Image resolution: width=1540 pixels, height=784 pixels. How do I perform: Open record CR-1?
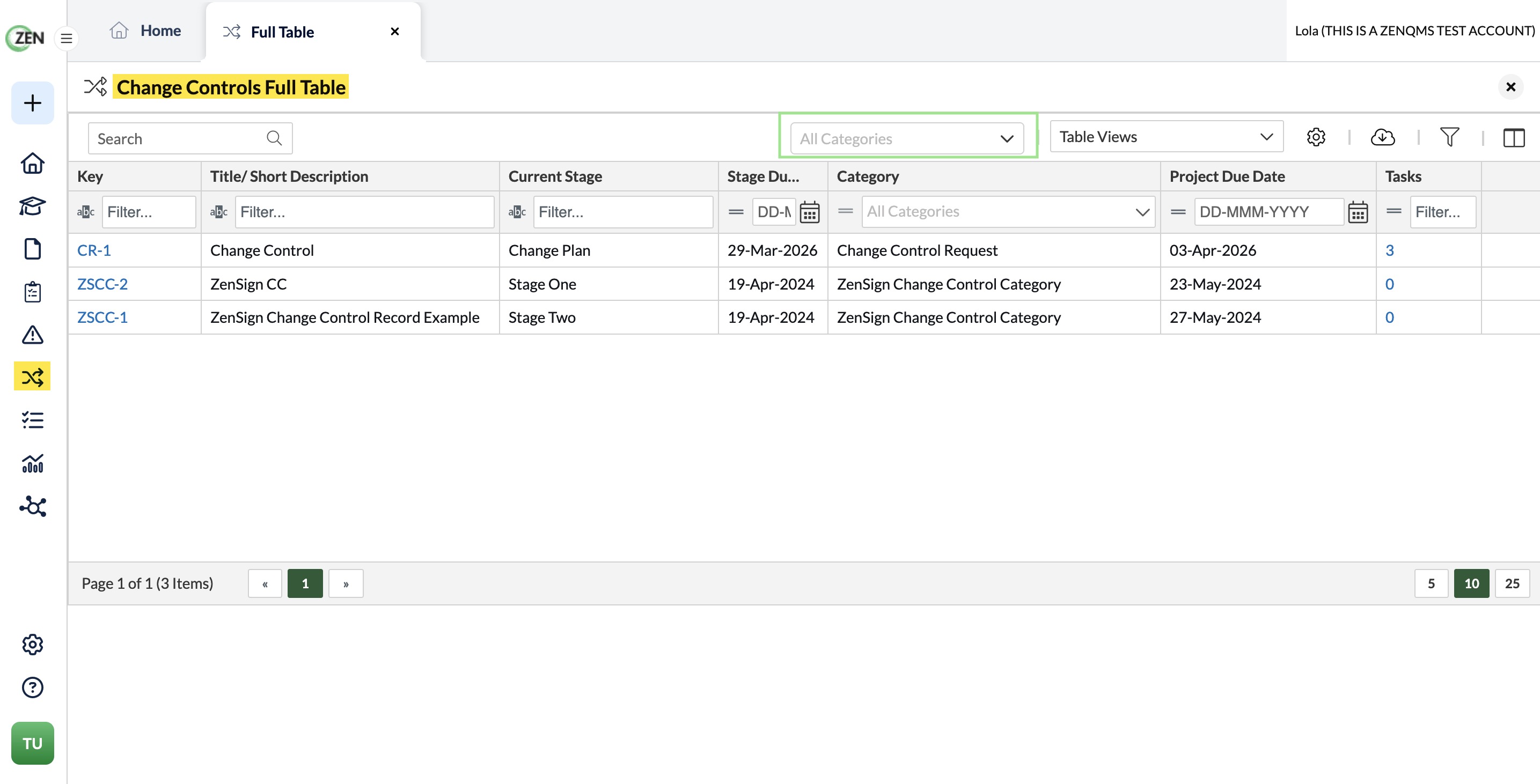(x=94, y=250)
